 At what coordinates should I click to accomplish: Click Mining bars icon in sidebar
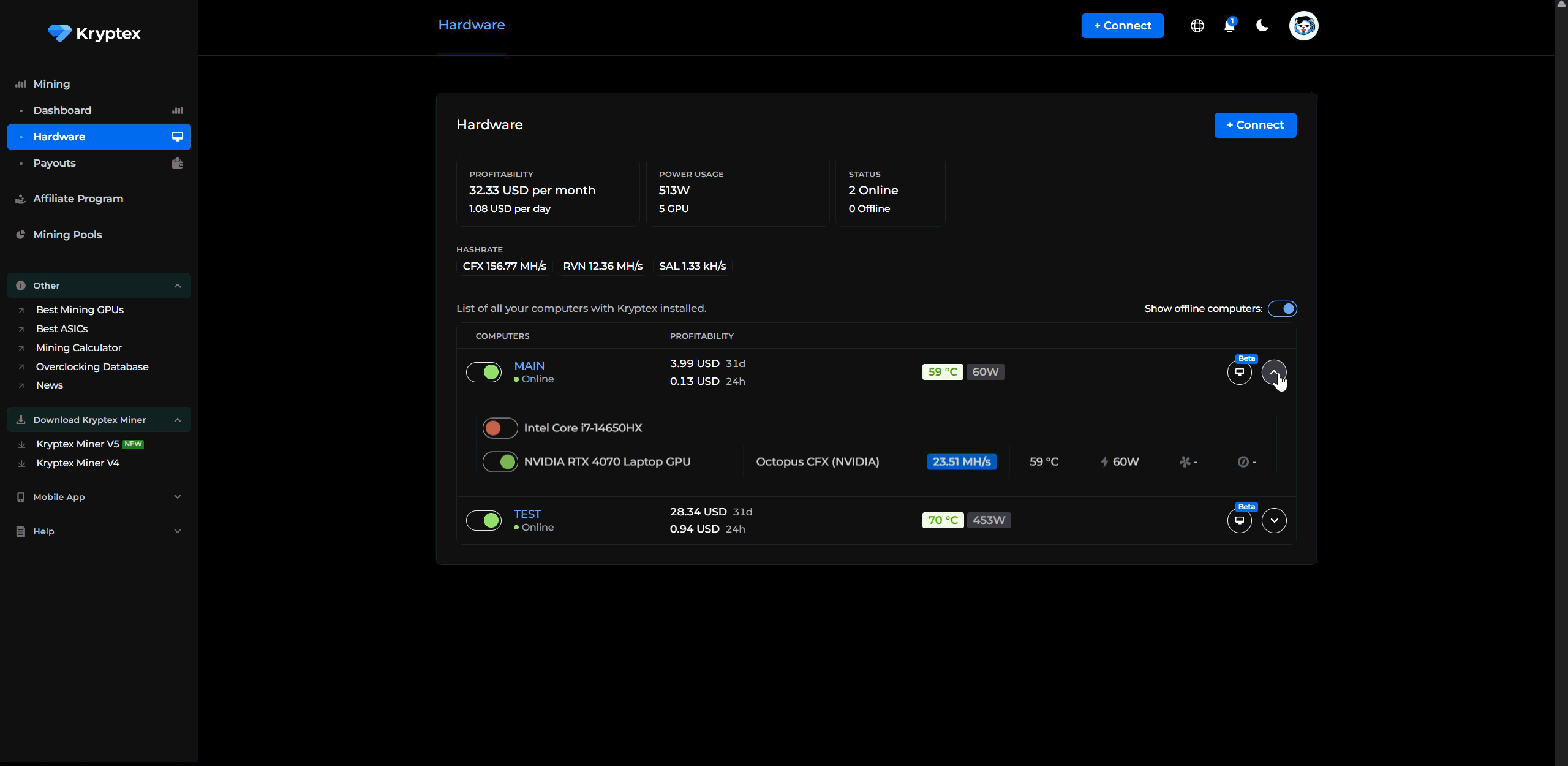point(21,84)
